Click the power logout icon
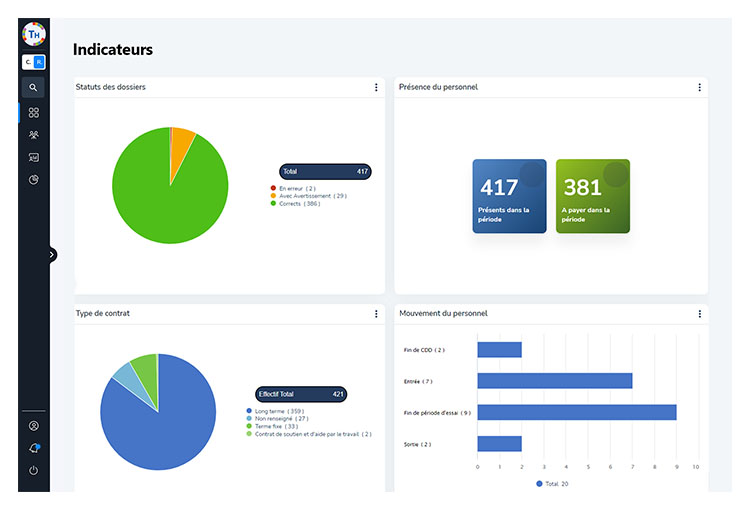The height and width of the screenshot is (510, 750). click(33, 470)
